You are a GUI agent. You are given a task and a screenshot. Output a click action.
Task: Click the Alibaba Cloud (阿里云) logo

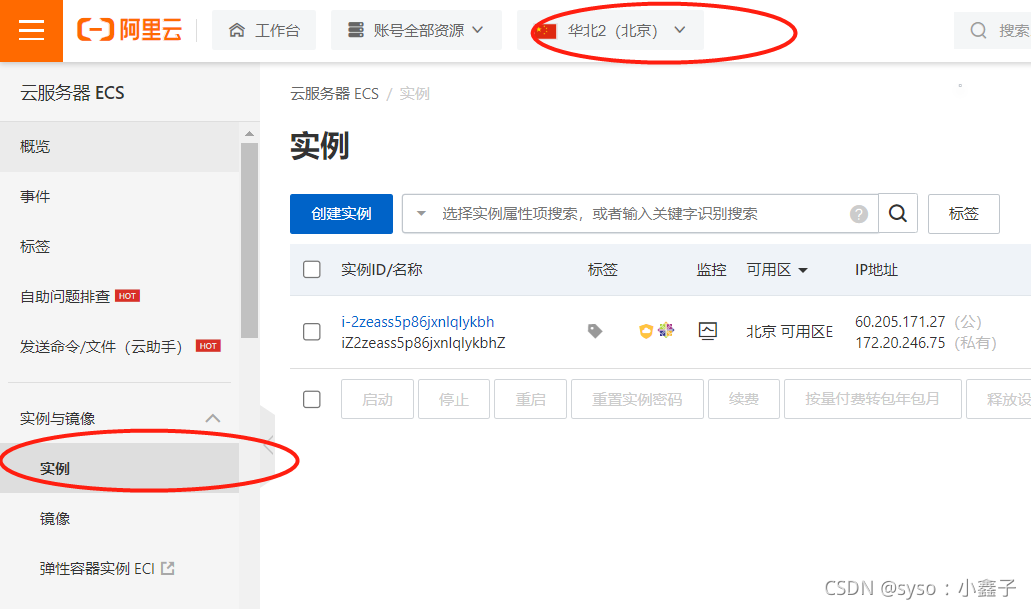point(130,30)
